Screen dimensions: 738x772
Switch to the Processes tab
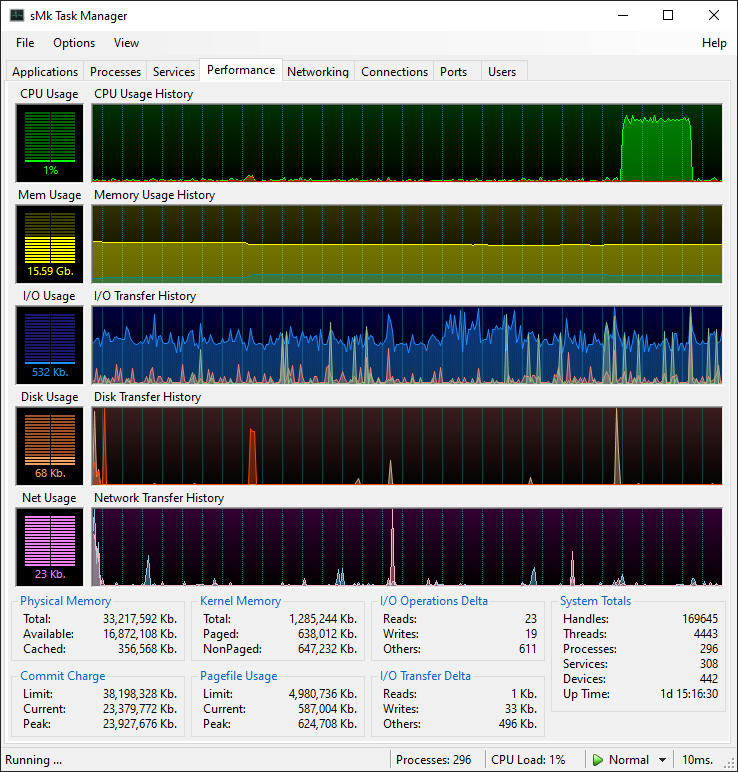coord(115,72)
